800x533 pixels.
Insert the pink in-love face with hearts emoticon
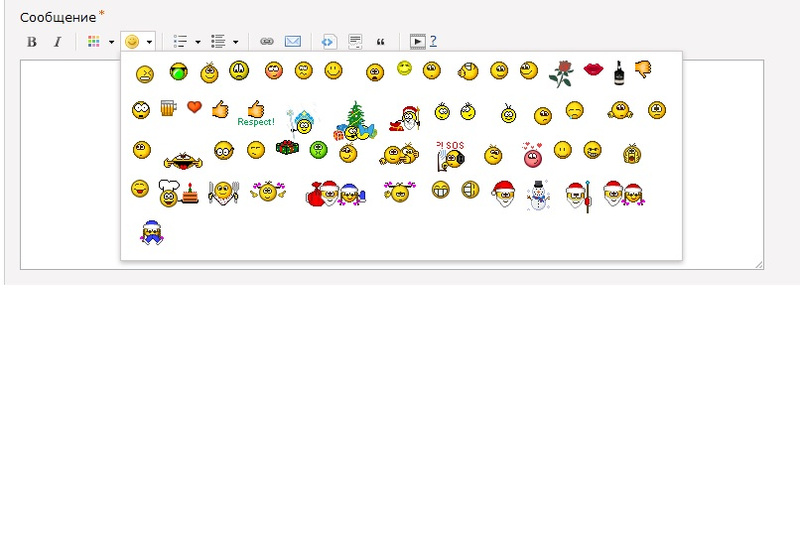[532, 155]
